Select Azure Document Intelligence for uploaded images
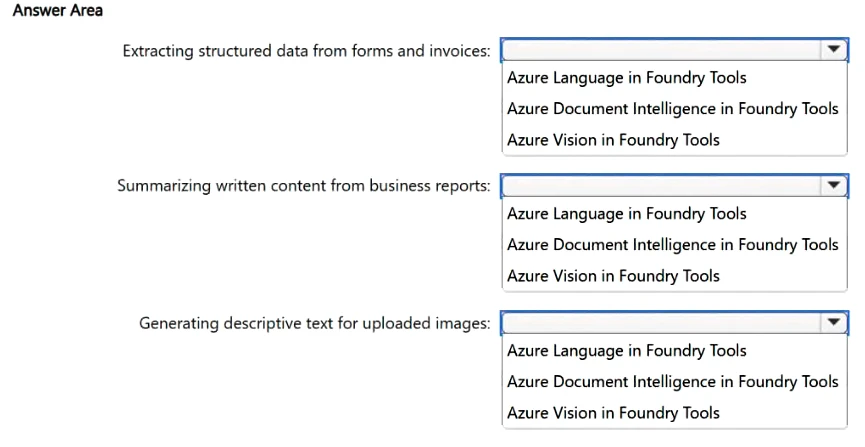 [x=672, y=382]
